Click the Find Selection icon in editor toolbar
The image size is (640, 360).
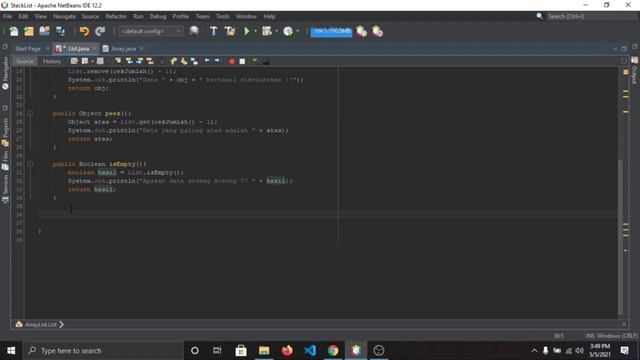[x=118, y=61]
